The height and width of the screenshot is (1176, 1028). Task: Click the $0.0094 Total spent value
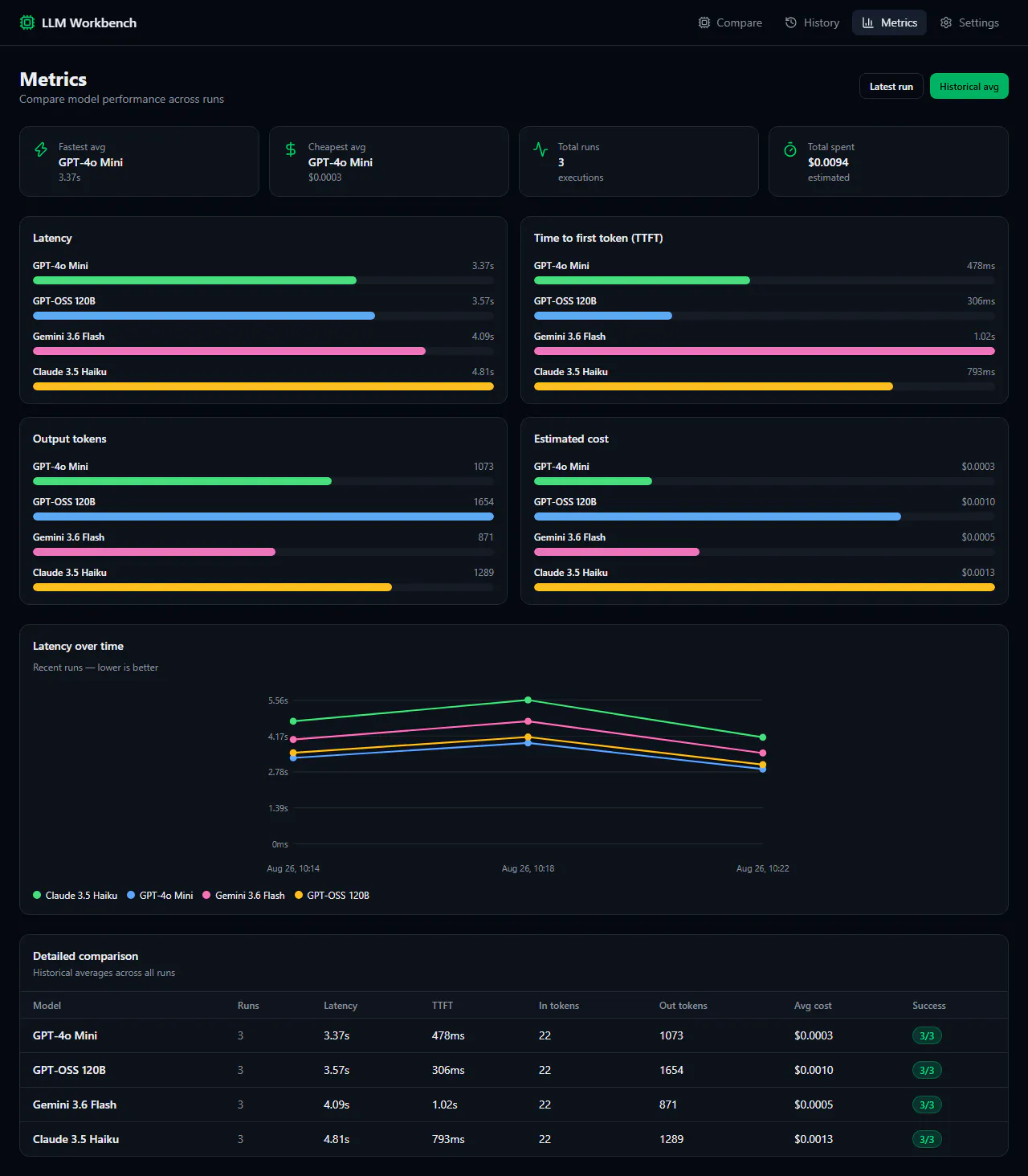(x=828, y=162)
